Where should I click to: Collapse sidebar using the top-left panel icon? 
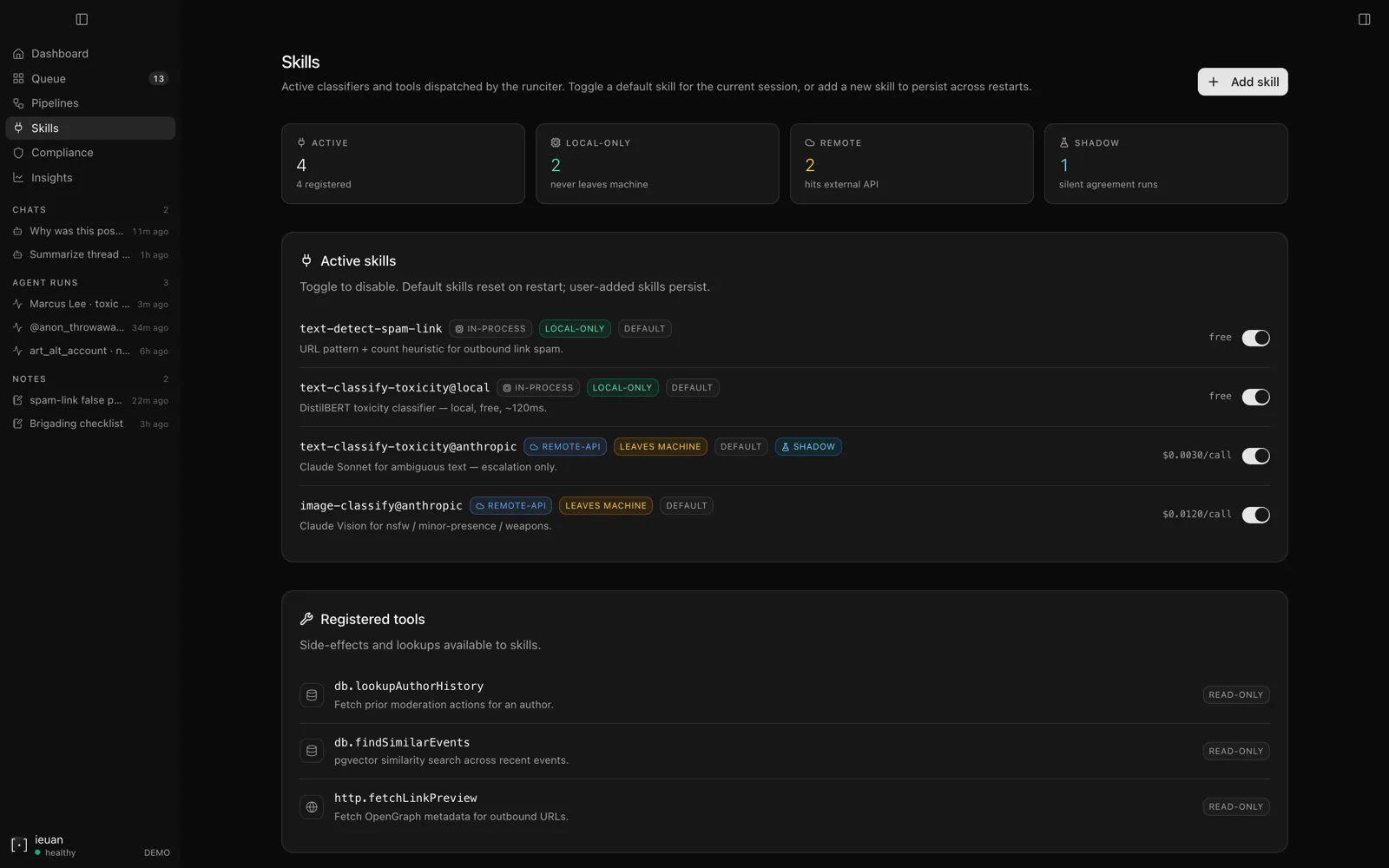click(x=82, y=19)
